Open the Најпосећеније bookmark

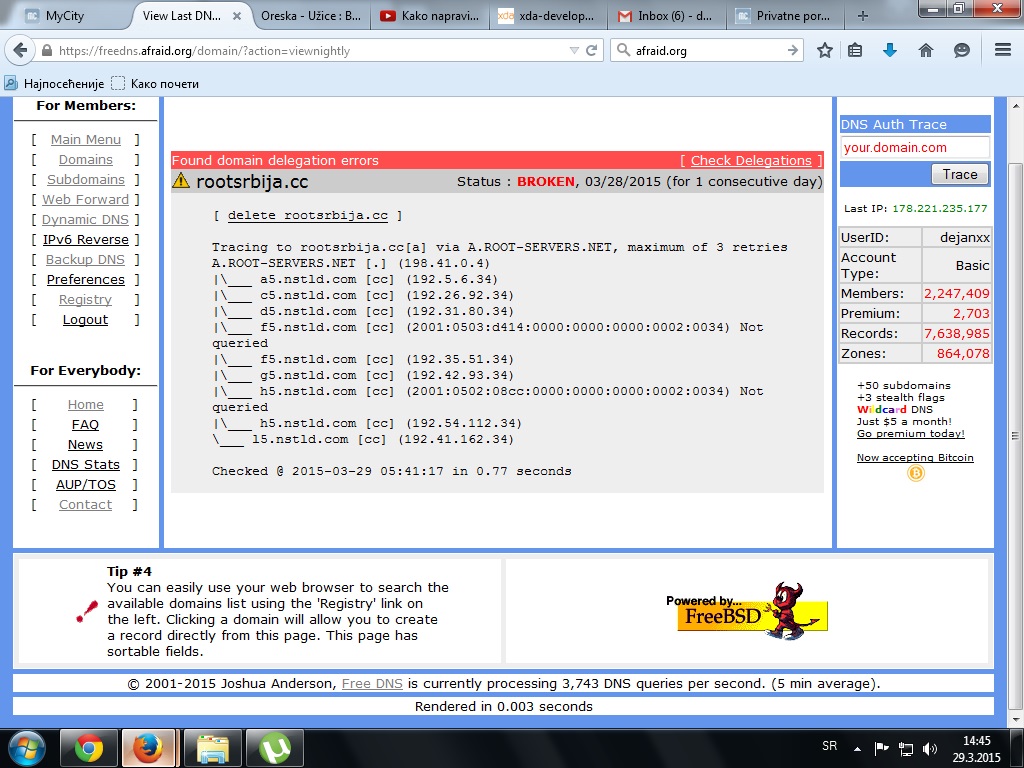[55, 84]
